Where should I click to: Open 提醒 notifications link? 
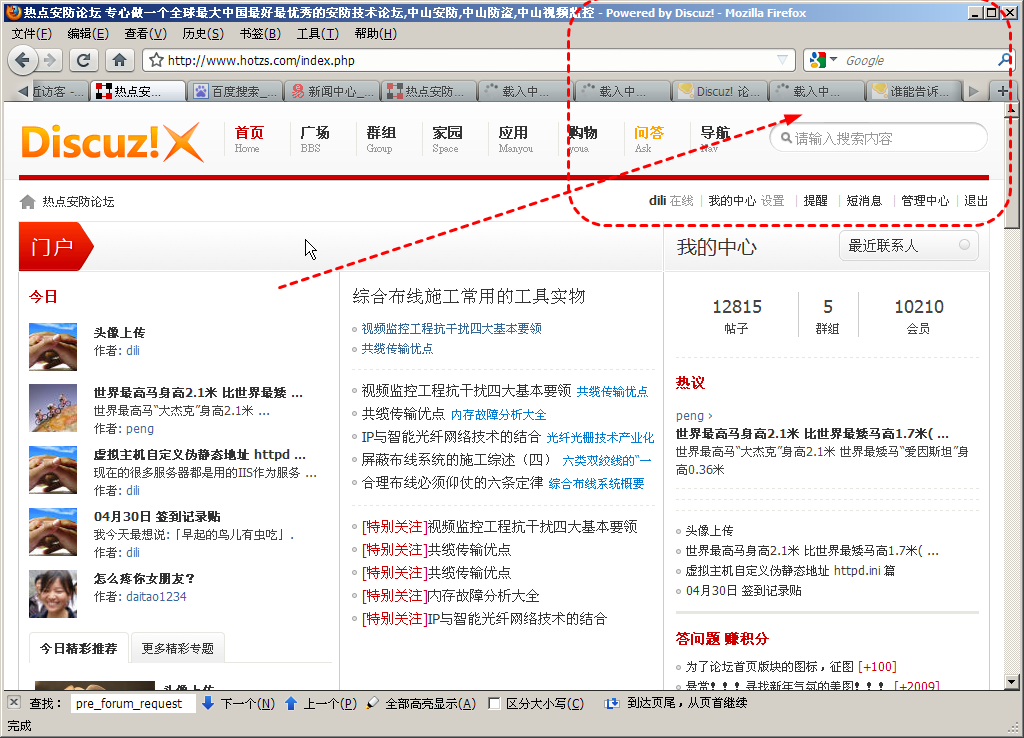click(x=815, y=201)
